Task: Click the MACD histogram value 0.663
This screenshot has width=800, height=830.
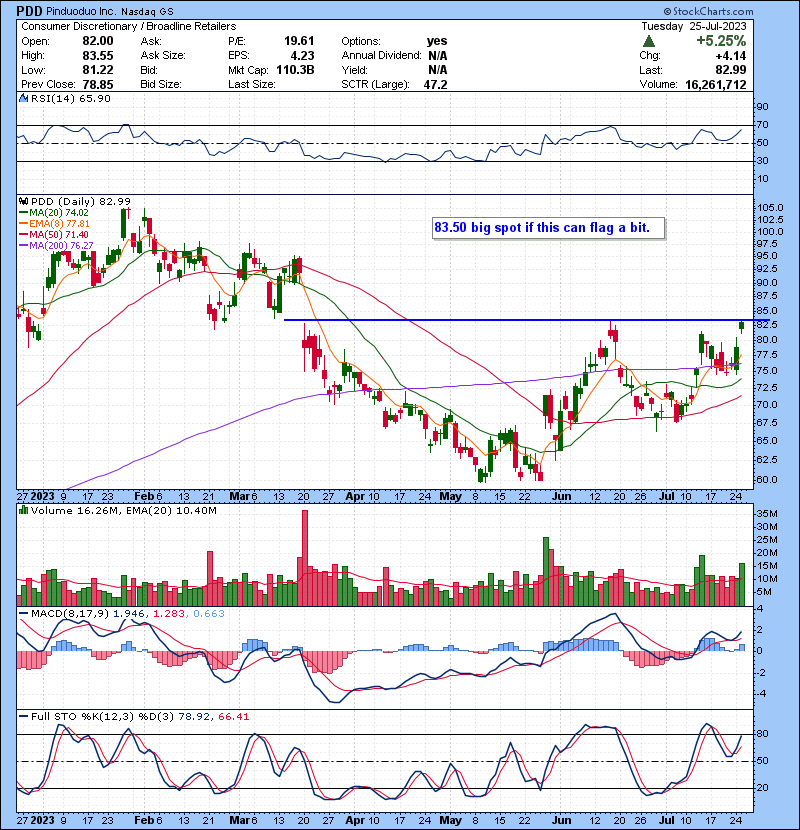Action: click(x=209, y=614)
